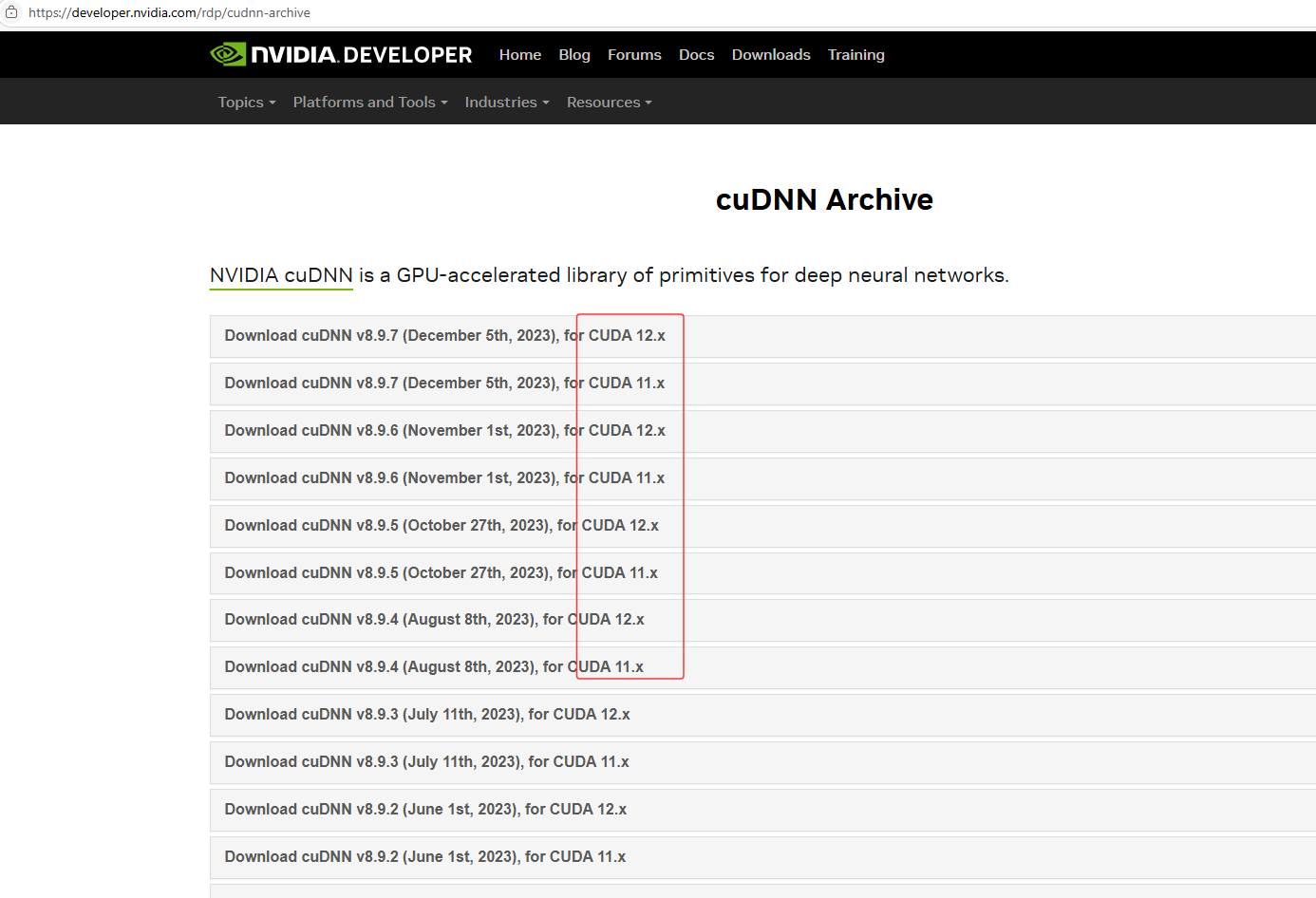Expand cuDNN v8.9.7 for CUDA 11.x

762,384
